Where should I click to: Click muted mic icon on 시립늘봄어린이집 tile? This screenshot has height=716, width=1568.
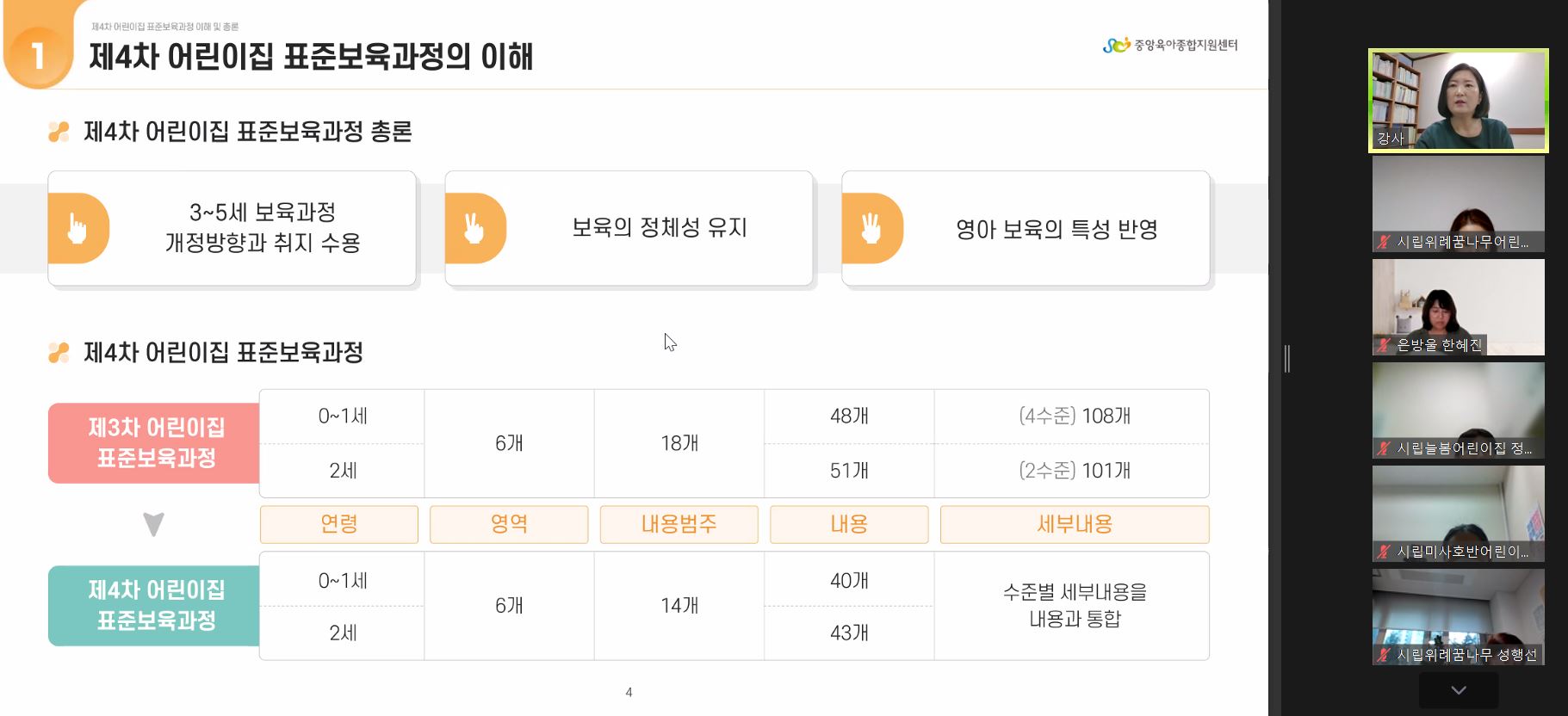1384,448
